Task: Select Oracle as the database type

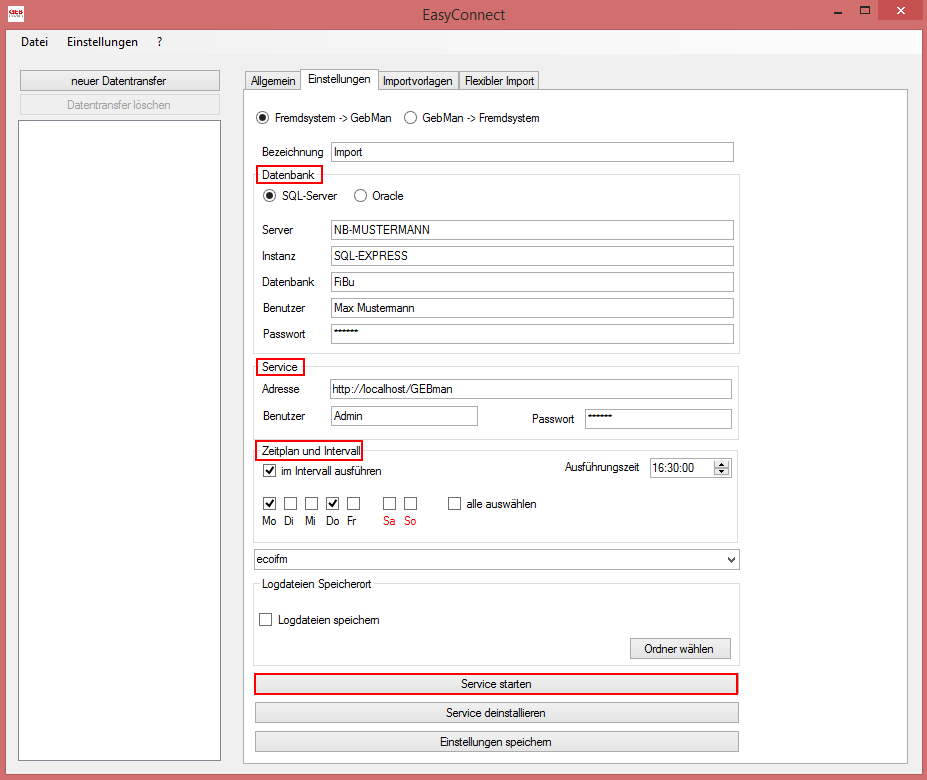Action: click(359, 195)
